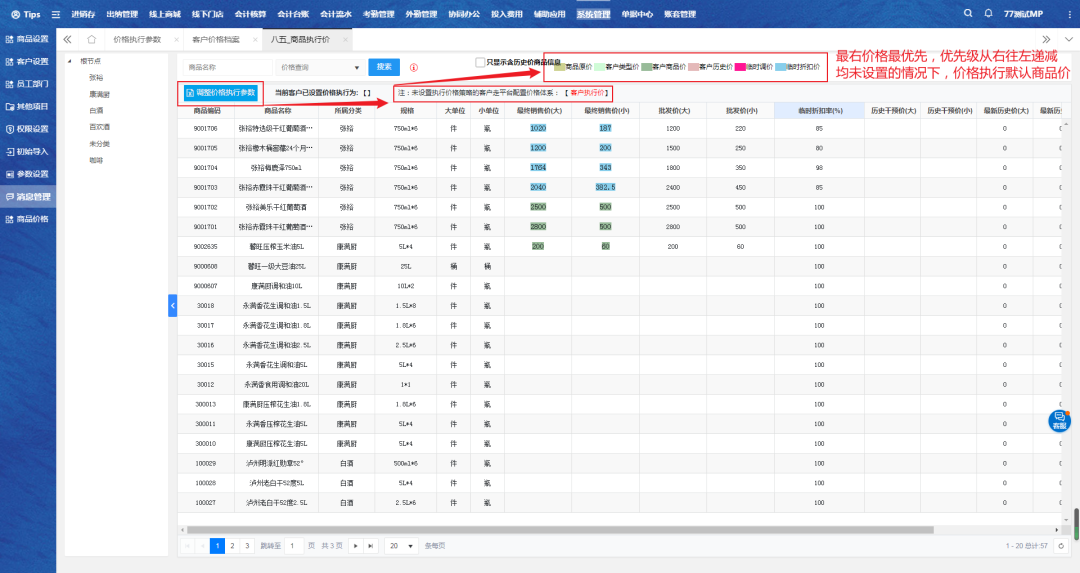Viewport: 1080px width, 573px height.
Task: Click the blue 搜索 button
Action: tap(384, 67)
